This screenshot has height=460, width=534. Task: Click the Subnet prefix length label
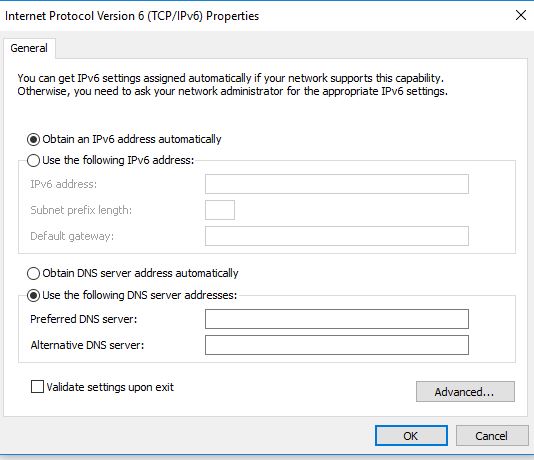(81, 210)
